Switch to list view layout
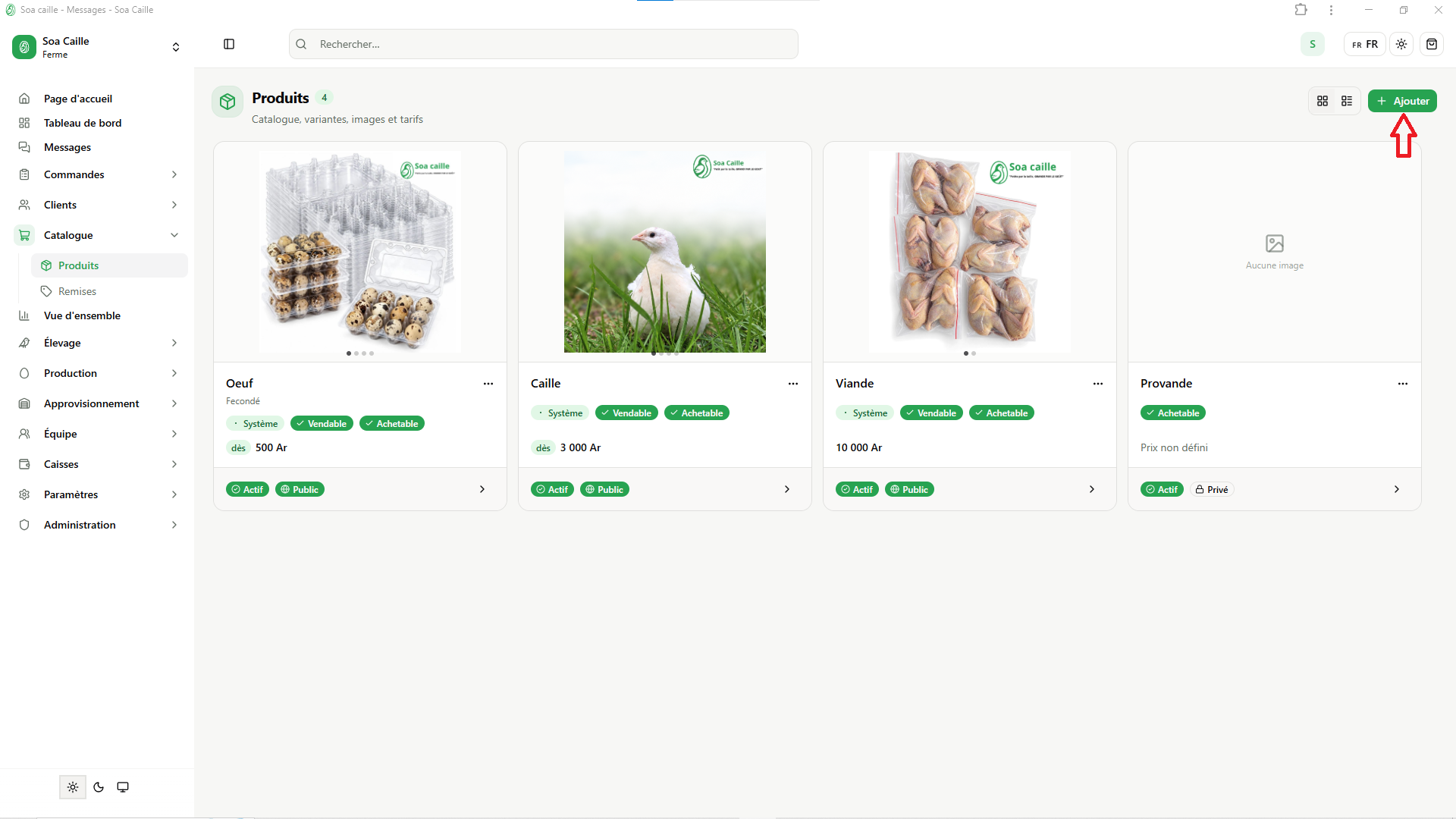 click(1347, 101)
